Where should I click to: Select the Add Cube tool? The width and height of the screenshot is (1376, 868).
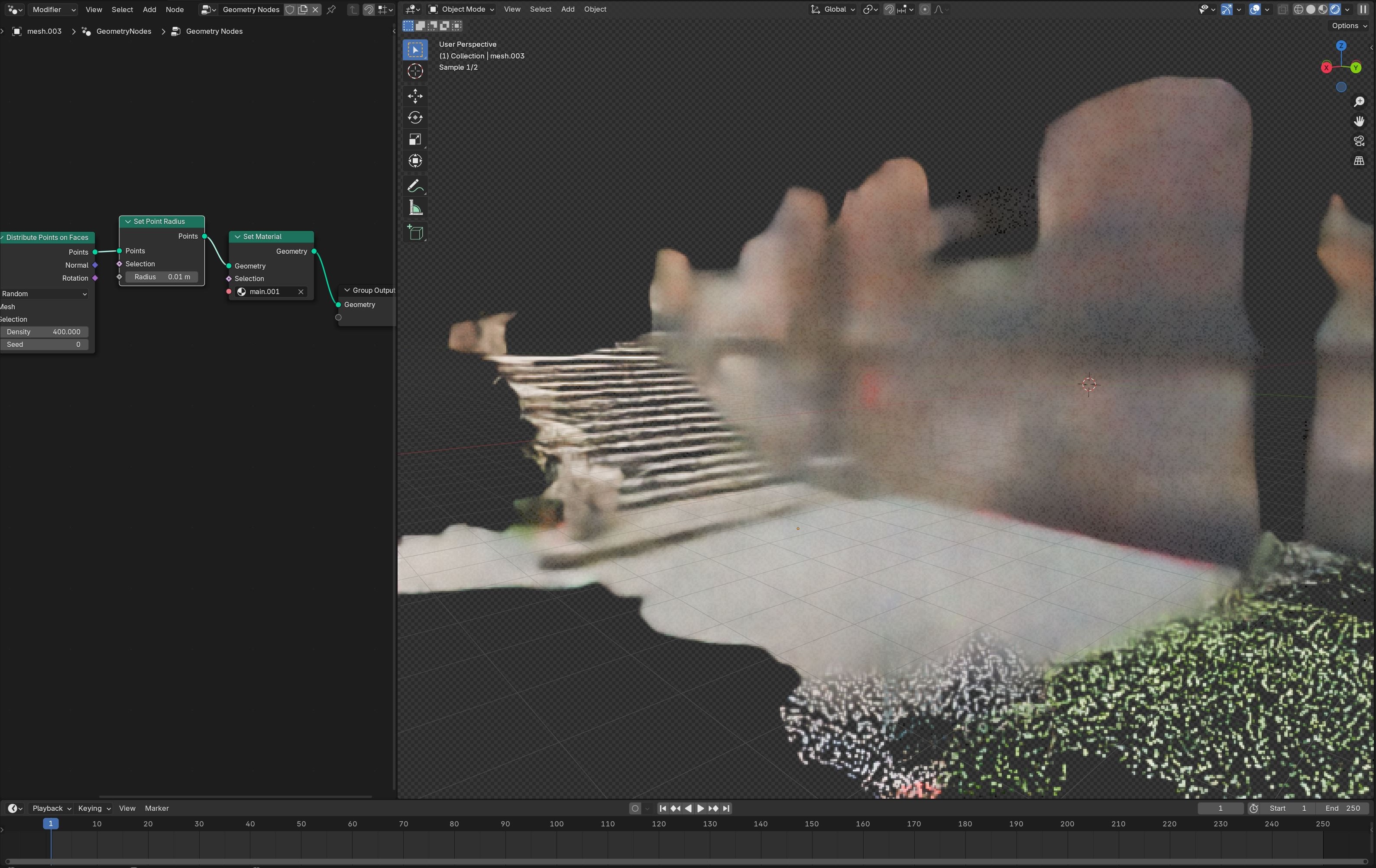(415, 233)
